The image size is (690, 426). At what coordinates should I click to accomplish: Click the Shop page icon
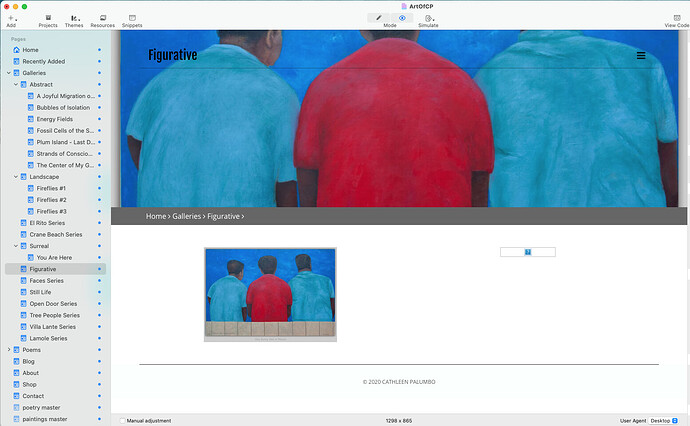(x=16, y=384)
